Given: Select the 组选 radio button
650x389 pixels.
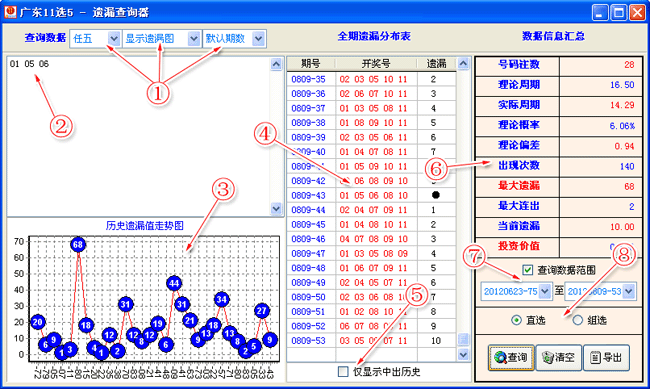Looking at the screenshot, I should (x=577, y=320).
